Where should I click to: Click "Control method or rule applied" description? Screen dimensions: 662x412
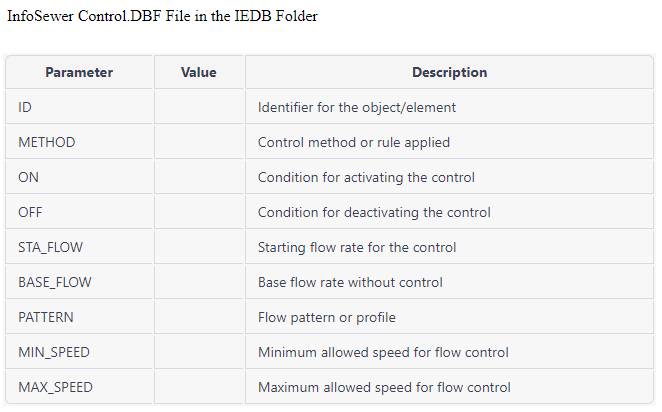coord(354,142)
